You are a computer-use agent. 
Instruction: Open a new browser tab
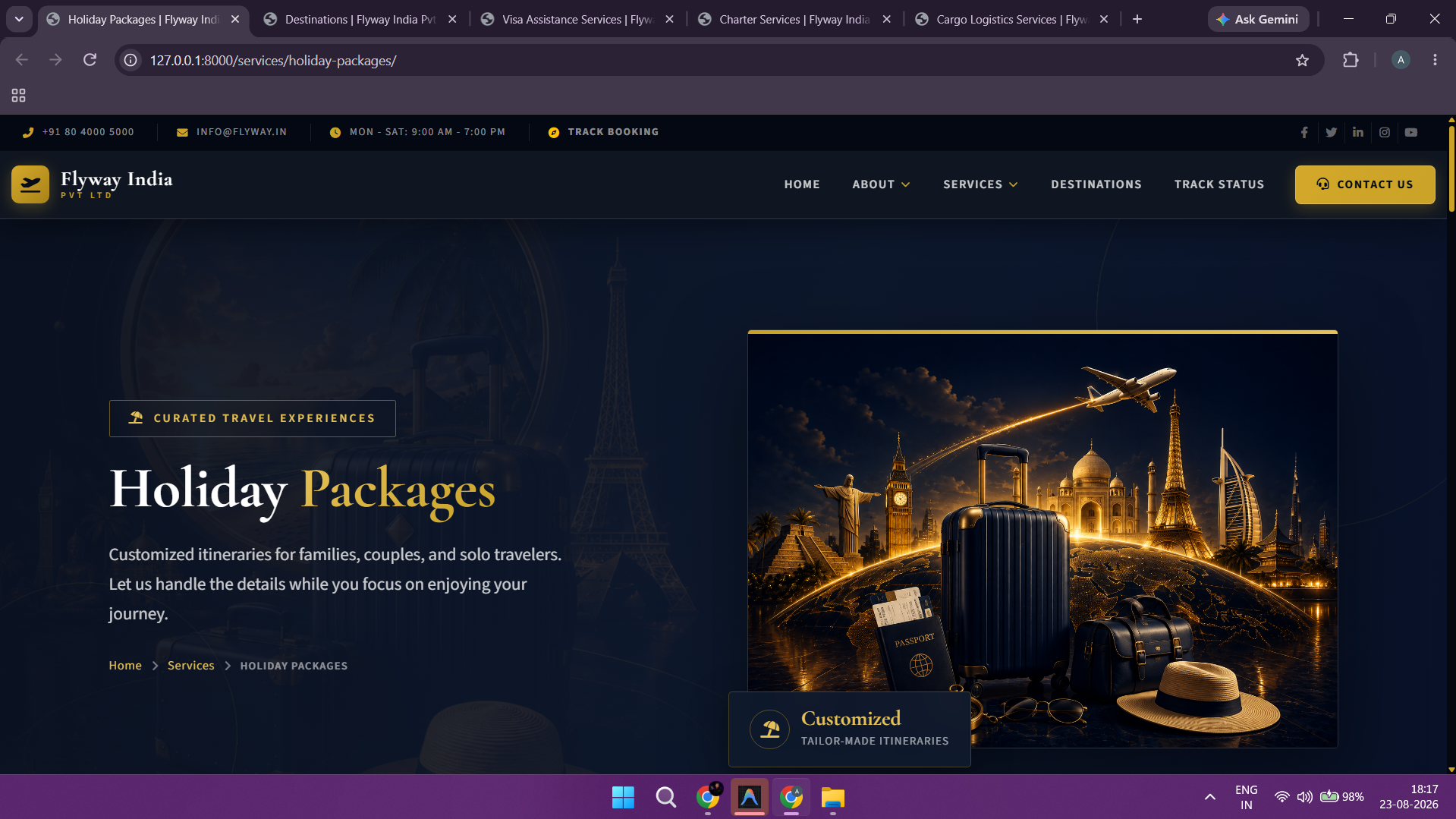[1137, 20]
